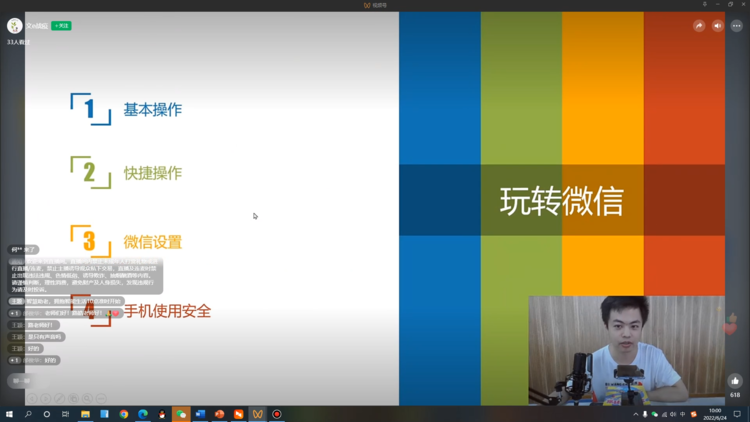Click the streamer's round avatar
Viewport: 750px width, 422px height.
[14, 25]
